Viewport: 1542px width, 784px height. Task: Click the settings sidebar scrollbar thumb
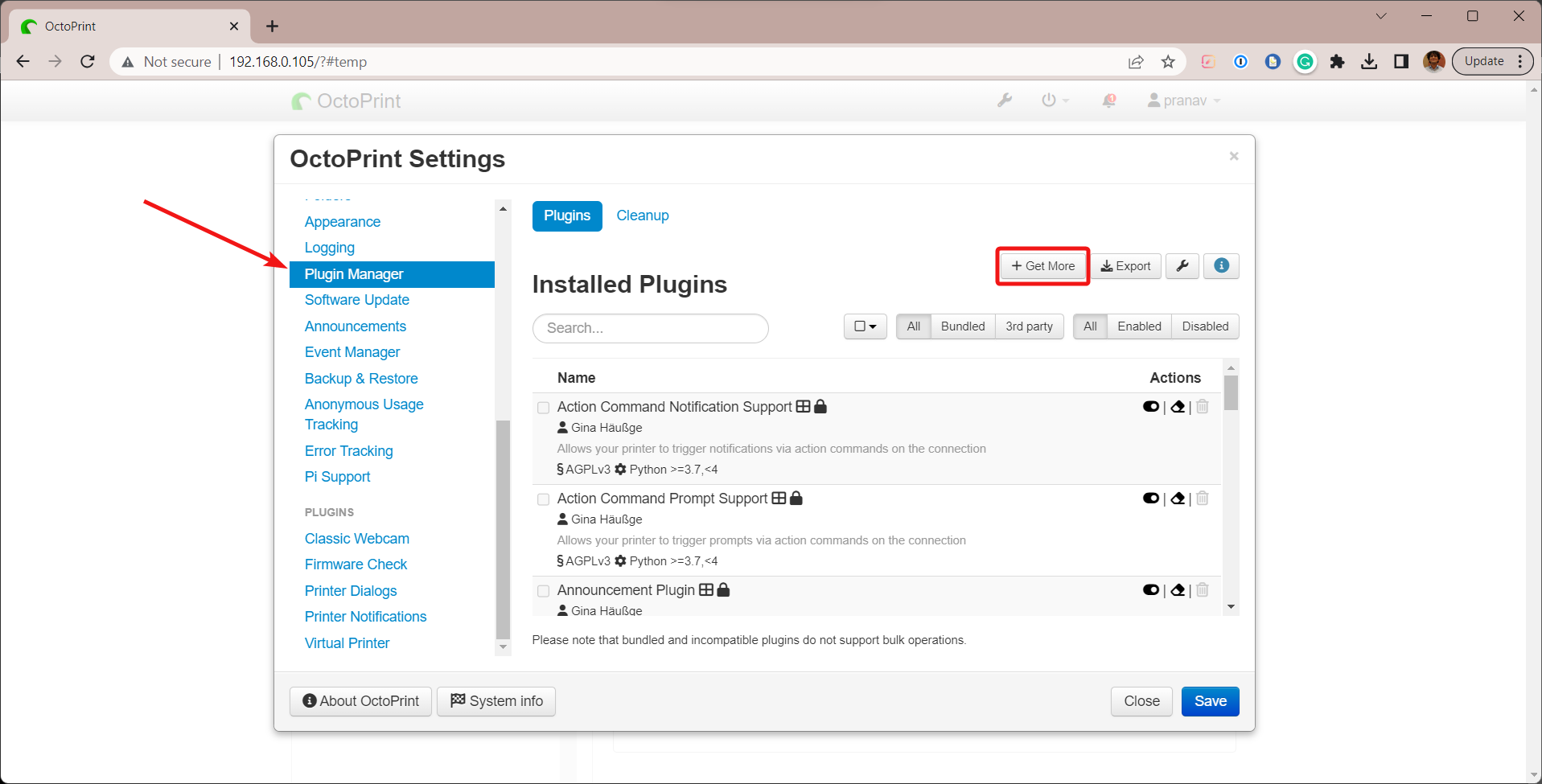pos(504,529)
